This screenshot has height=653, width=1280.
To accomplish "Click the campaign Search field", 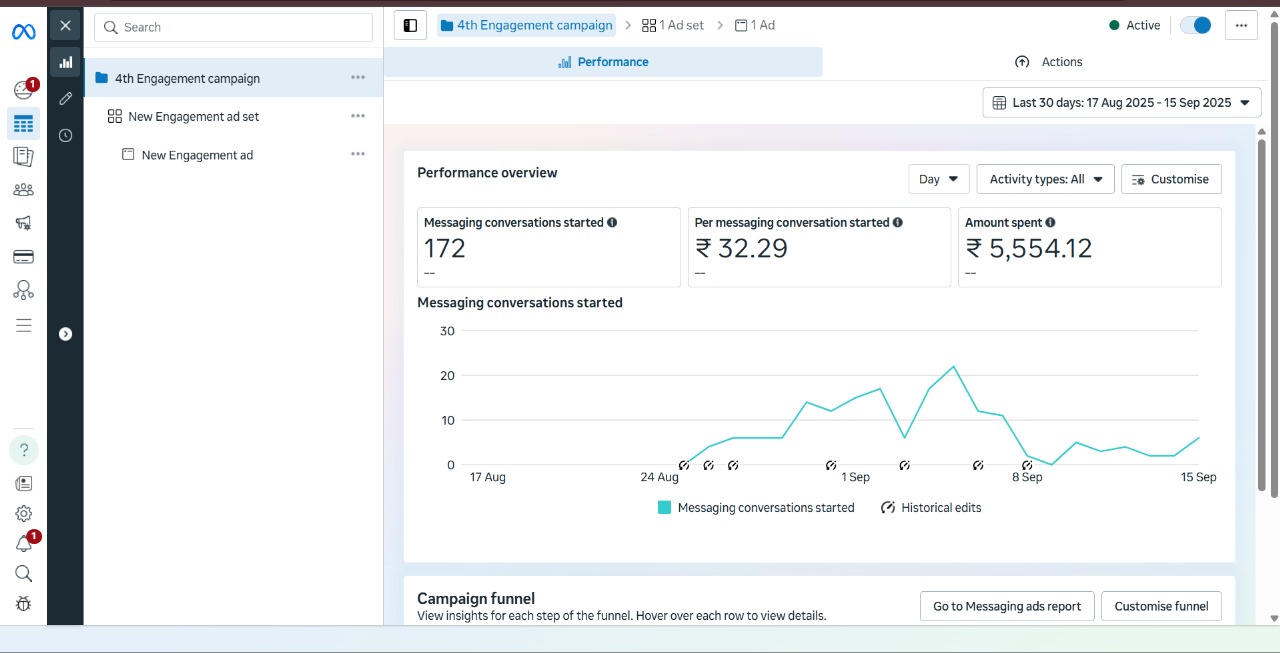I will (x=233, y=27).
